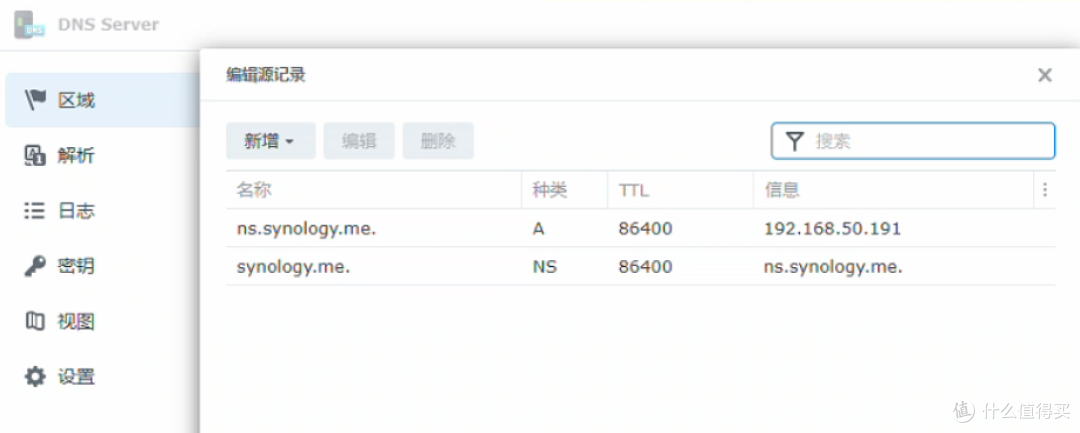
Task: Click the key icon beside 密钥
Action: coord(34,266)
